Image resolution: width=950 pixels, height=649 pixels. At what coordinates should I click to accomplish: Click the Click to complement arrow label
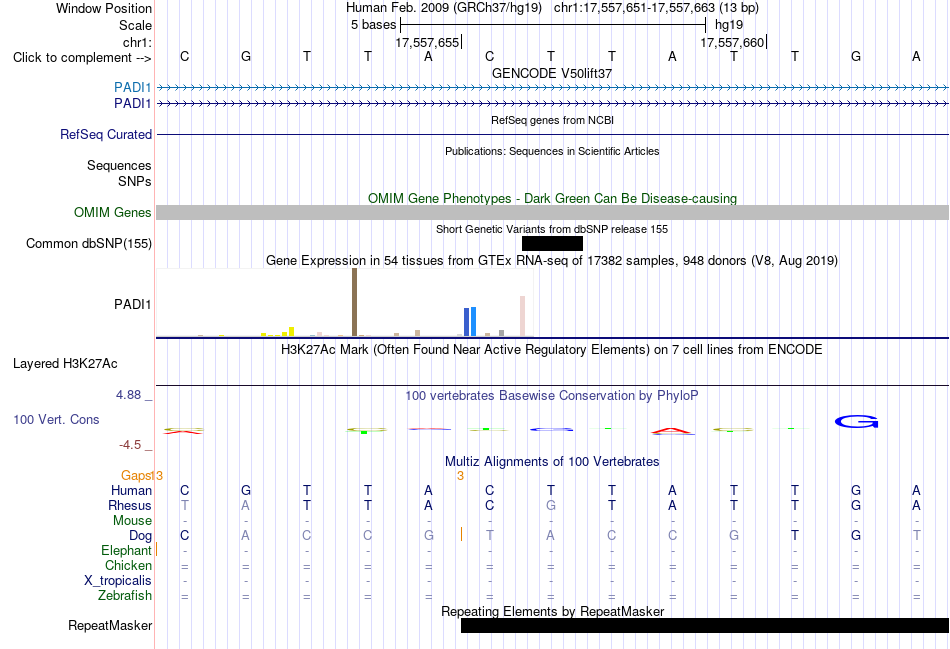click(82, 58)
